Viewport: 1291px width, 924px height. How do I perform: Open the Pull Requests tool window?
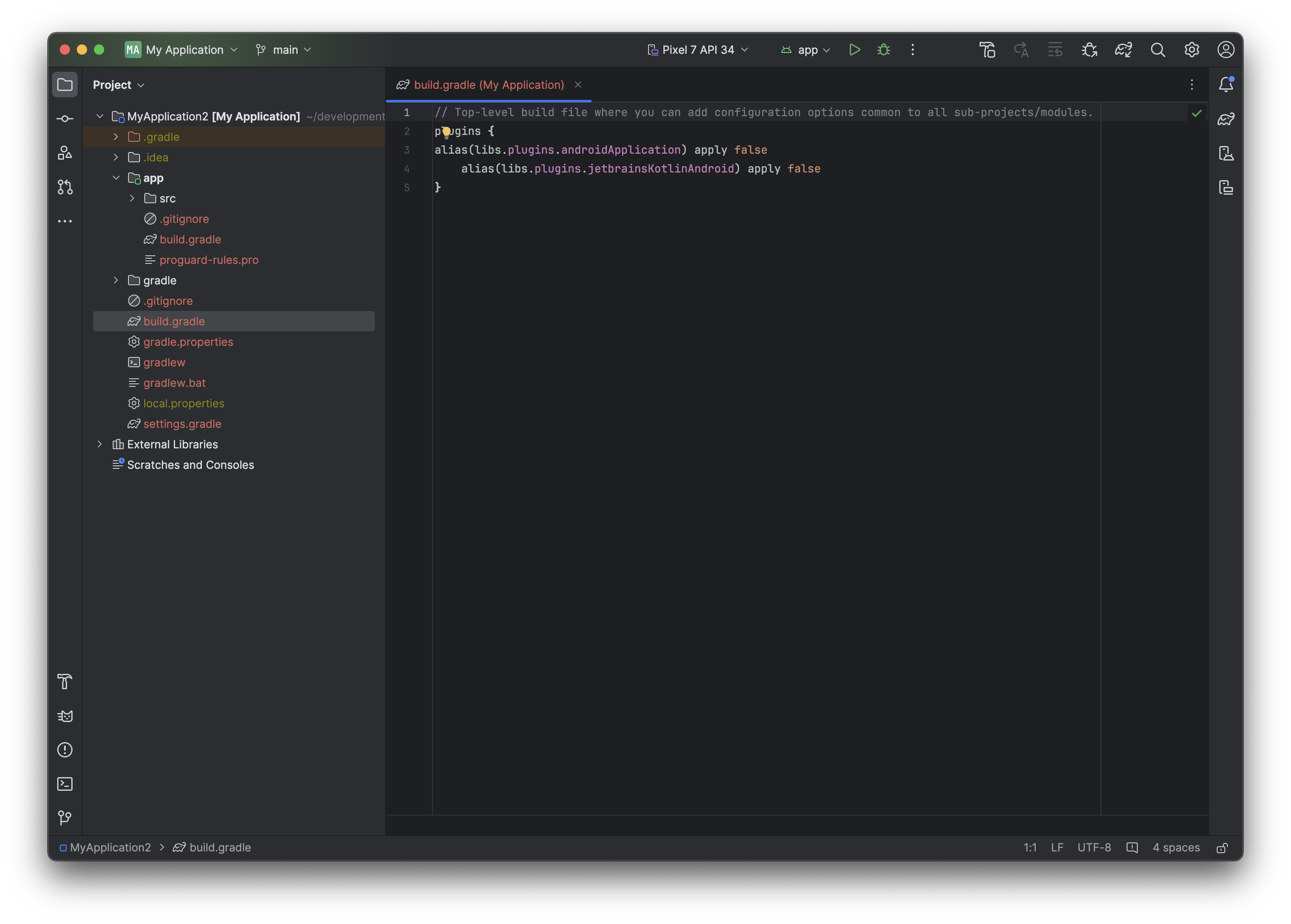65,187
